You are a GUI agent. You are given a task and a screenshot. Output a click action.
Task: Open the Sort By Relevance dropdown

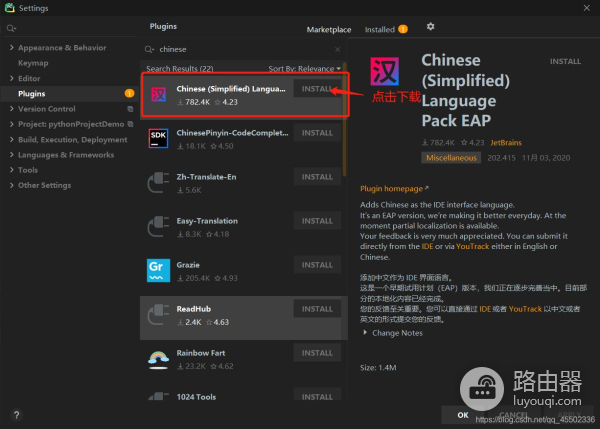tap(304, 69)
